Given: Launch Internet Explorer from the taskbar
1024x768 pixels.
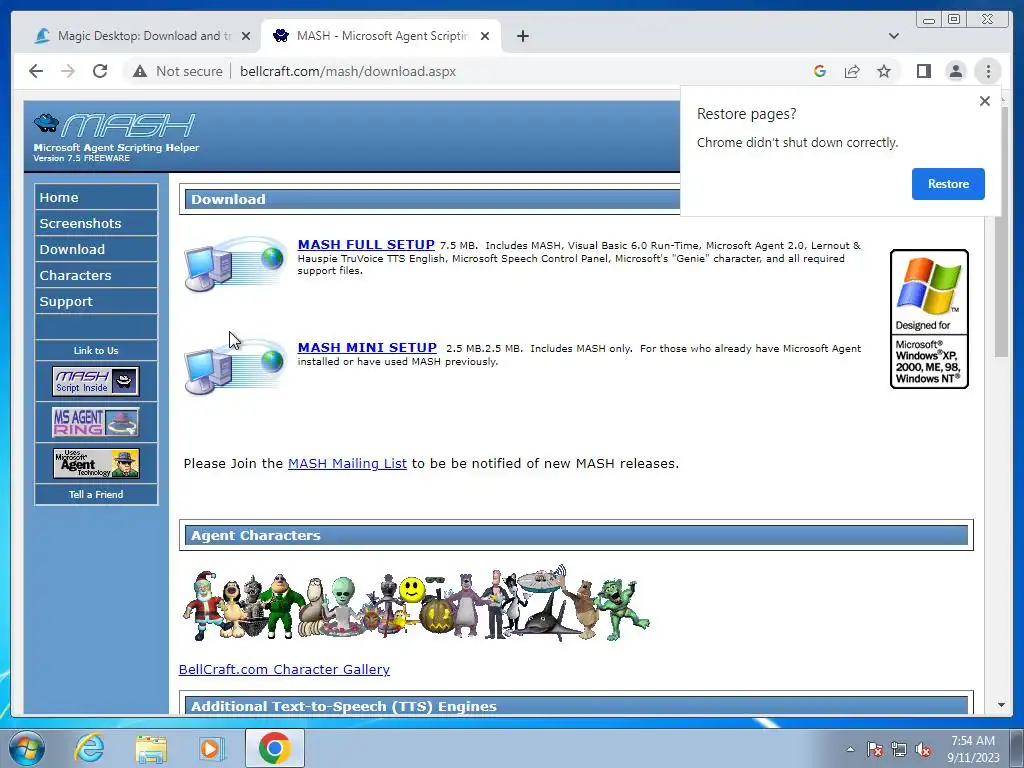Looking at the screenshot, I should click(89, 748).
